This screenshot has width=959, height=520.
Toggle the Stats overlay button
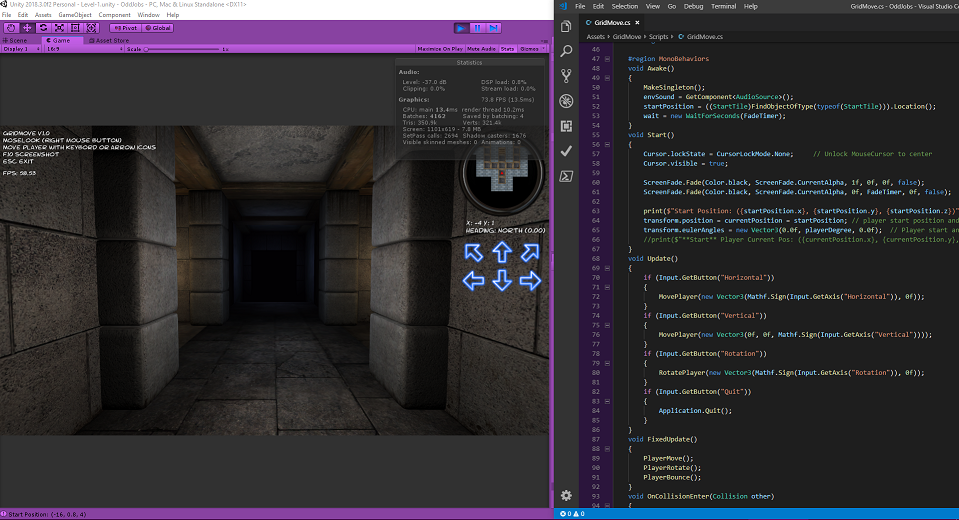click(507, 48)
